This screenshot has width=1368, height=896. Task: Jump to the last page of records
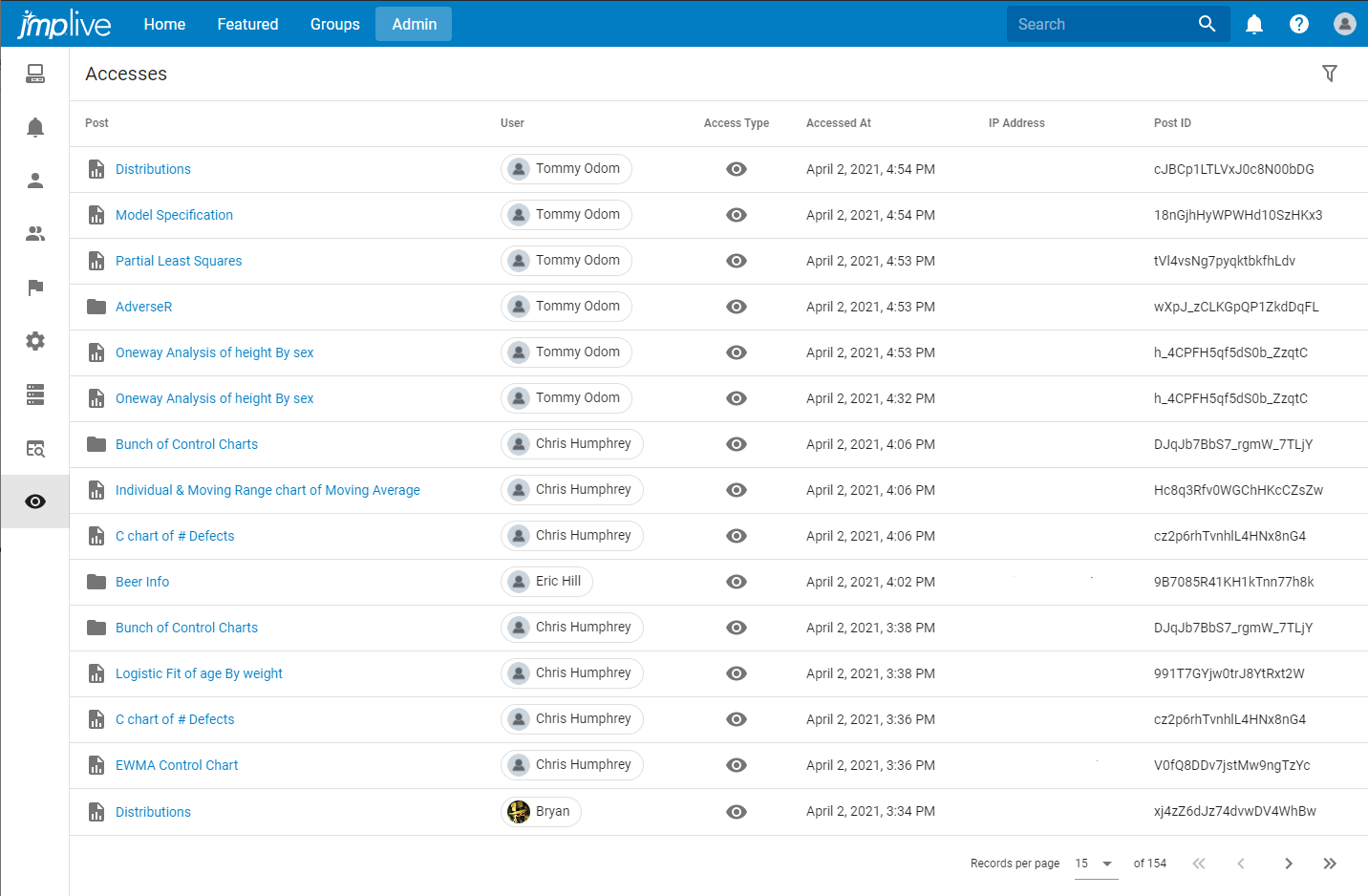point(1330,864)
